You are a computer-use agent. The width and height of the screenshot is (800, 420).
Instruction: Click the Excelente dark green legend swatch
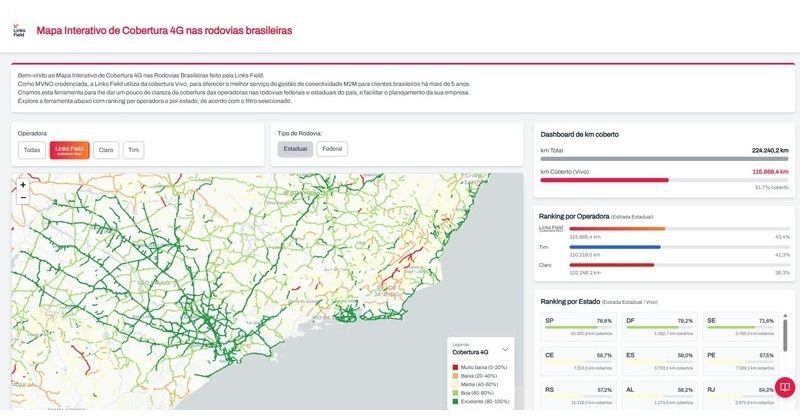[455, 402]
